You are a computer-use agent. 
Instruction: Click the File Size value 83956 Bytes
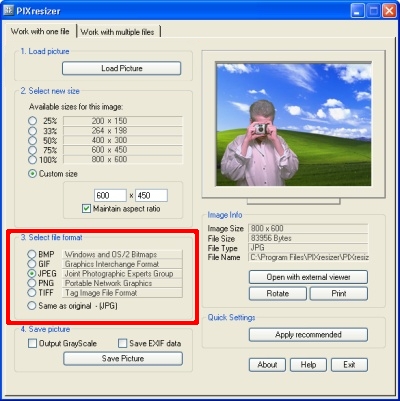pyautogui.click(x=308, y=238)
